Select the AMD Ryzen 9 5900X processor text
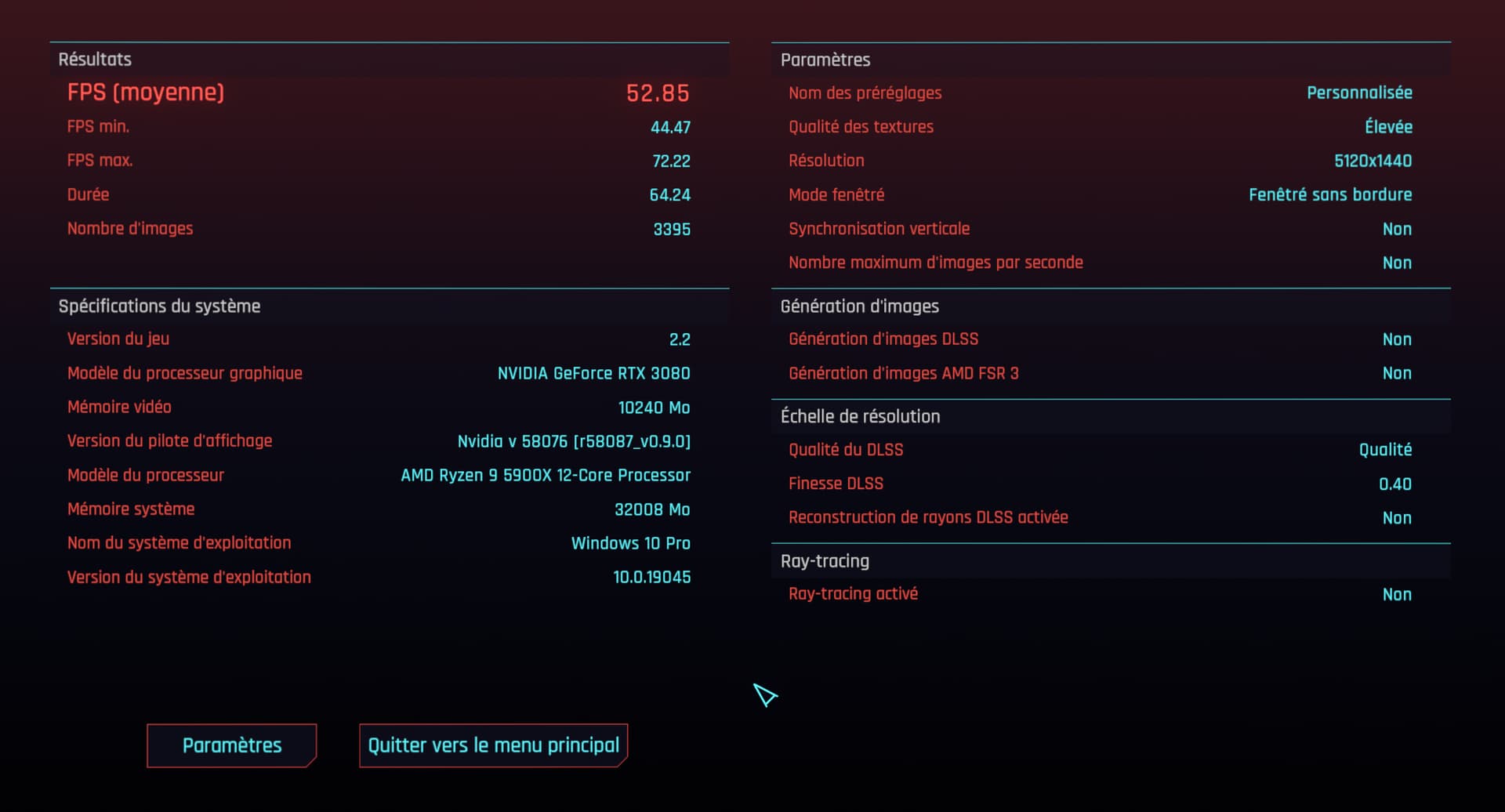This screenshot has width=1505, height=812. coord(546,476)
